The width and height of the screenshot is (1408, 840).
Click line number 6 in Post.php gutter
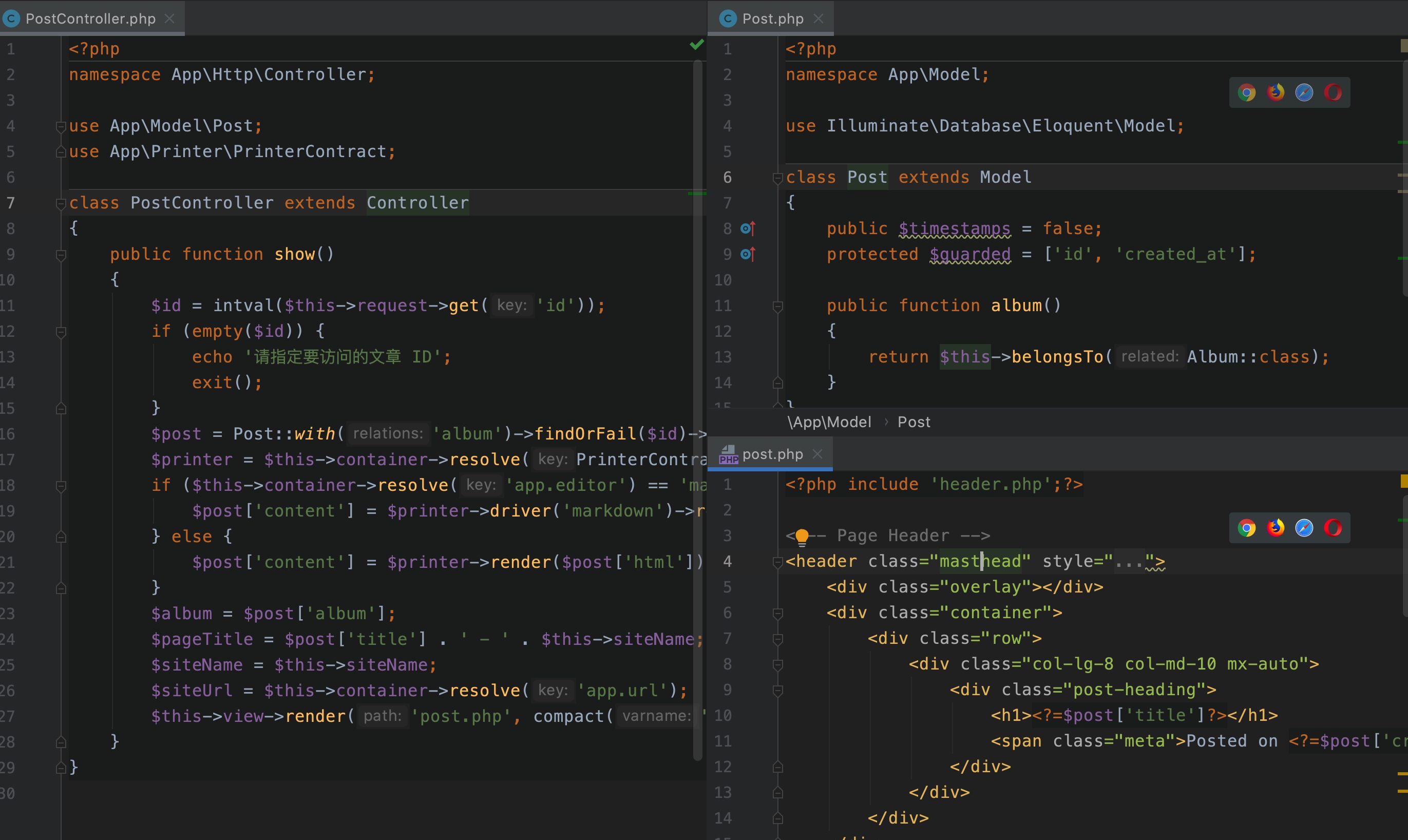[x=728, y=178]
